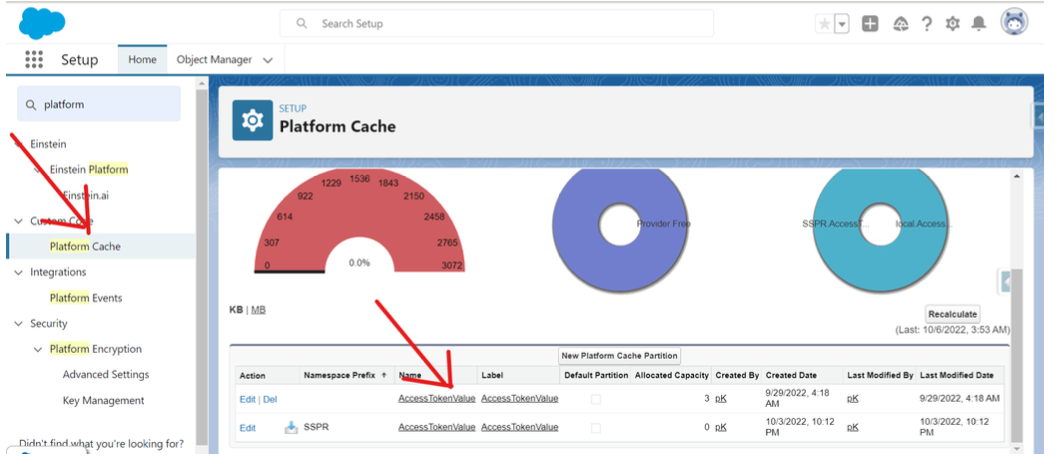The height and width of the screenshot is (468, 1056).
Task: Click the installed package icon beside SSPR
Action: (x=291, y=427)
